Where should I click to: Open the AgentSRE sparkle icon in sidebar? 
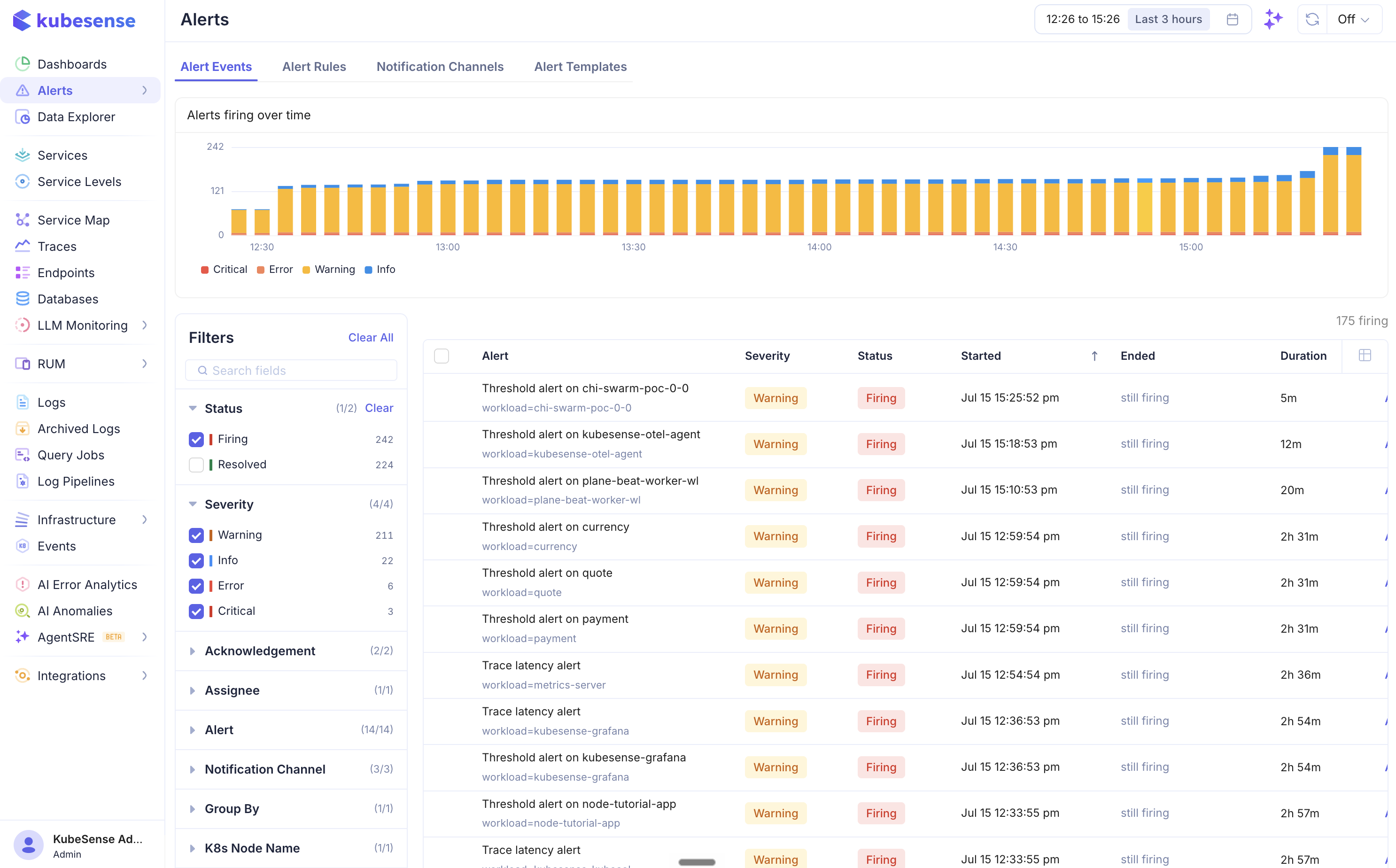tap(23, 636)
